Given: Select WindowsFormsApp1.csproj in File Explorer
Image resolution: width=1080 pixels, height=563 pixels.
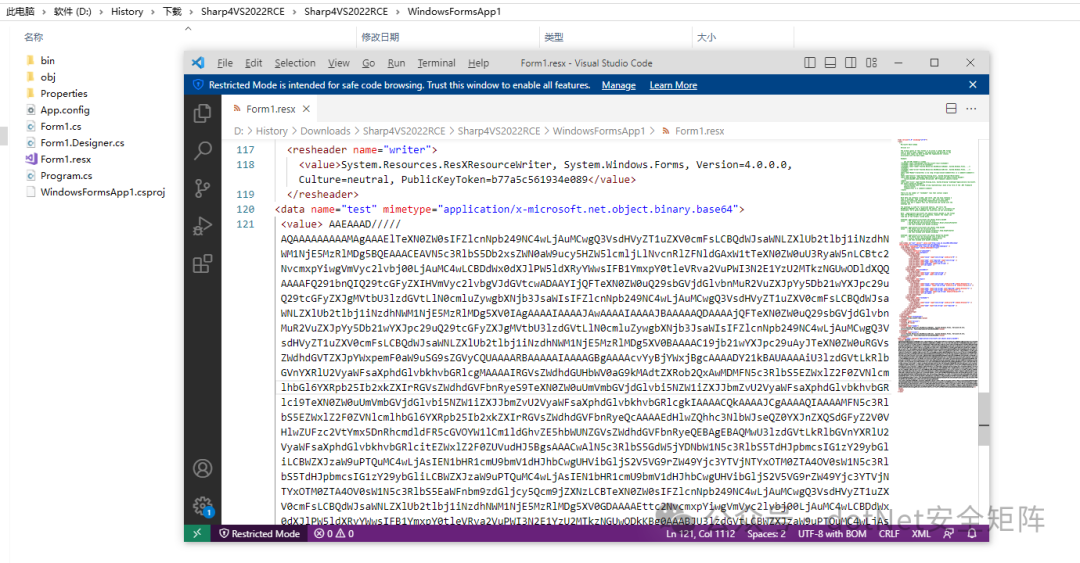Looking at the screenshot, I should click(103, 192).
